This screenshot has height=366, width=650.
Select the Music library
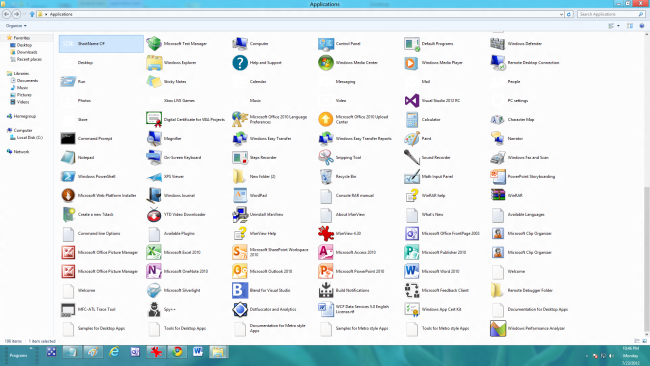pyautogui.click(x=22, y=87)
